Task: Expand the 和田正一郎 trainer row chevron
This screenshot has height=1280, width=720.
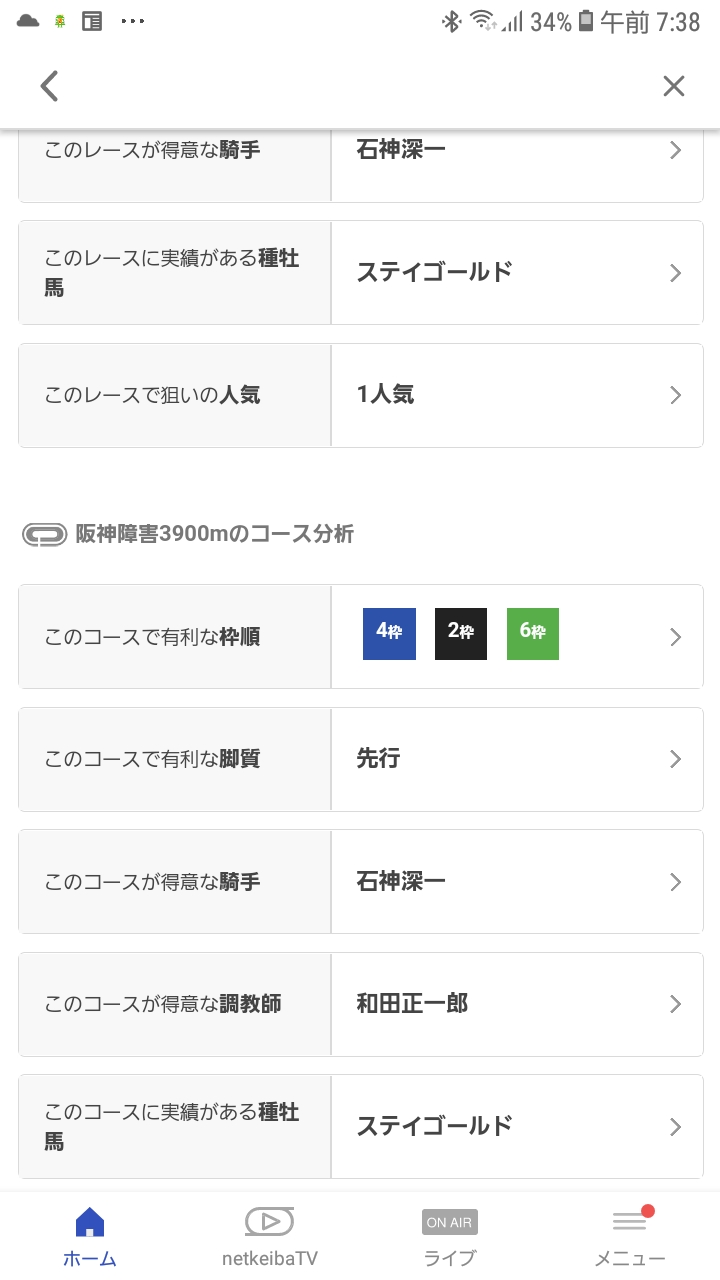Action: (676, 1004)
